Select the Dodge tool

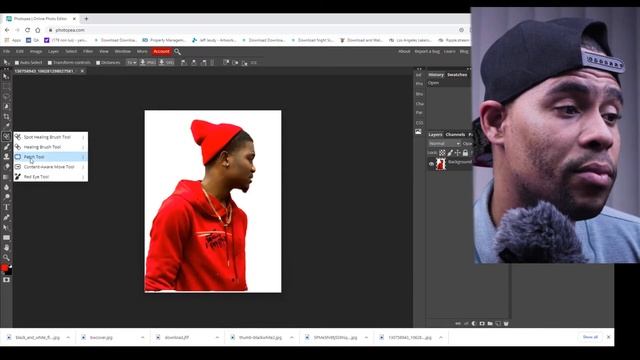(x=6, y=197)
